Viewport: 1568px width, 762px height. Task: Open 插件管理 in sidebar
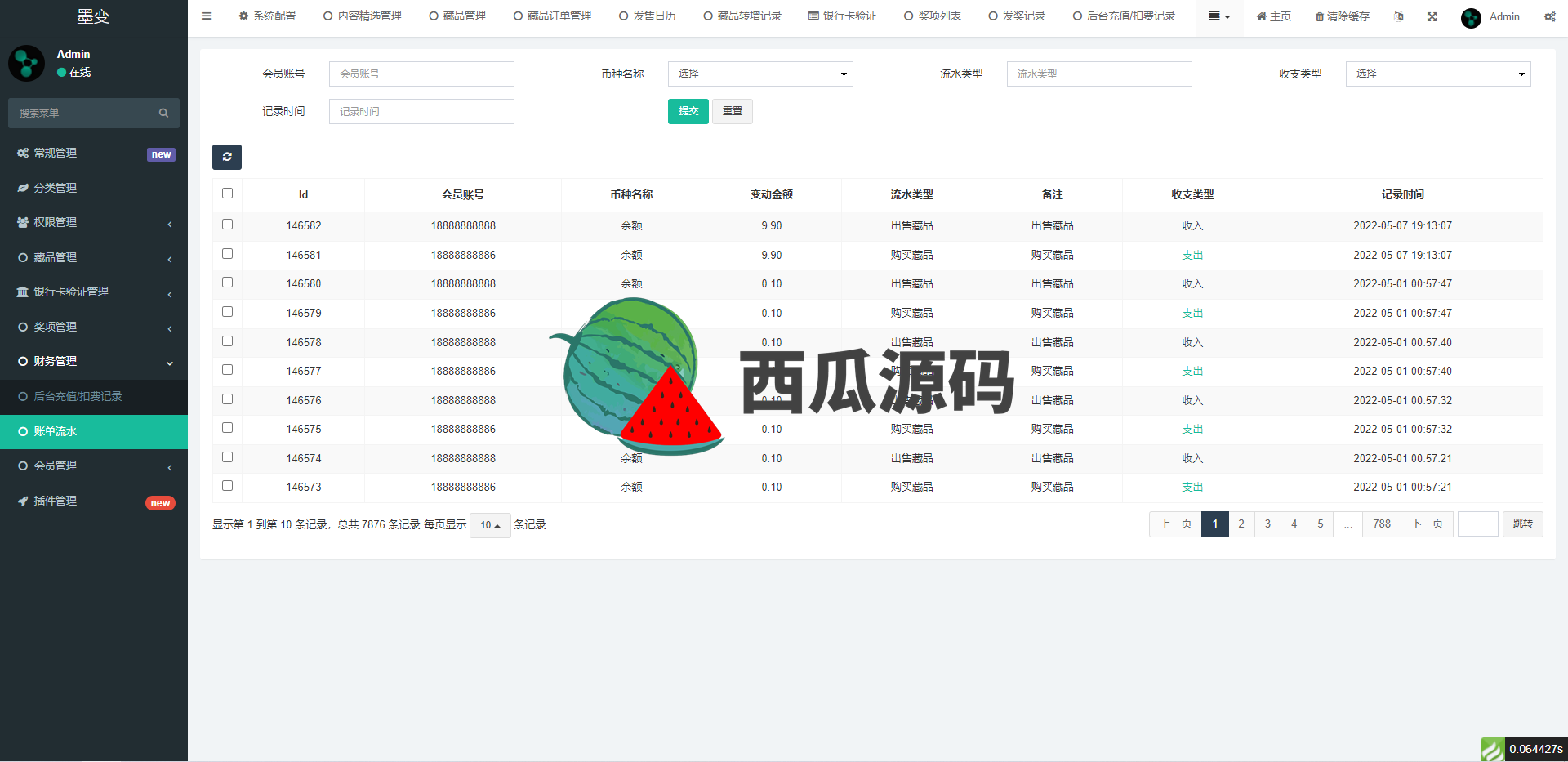pos(94,501)
